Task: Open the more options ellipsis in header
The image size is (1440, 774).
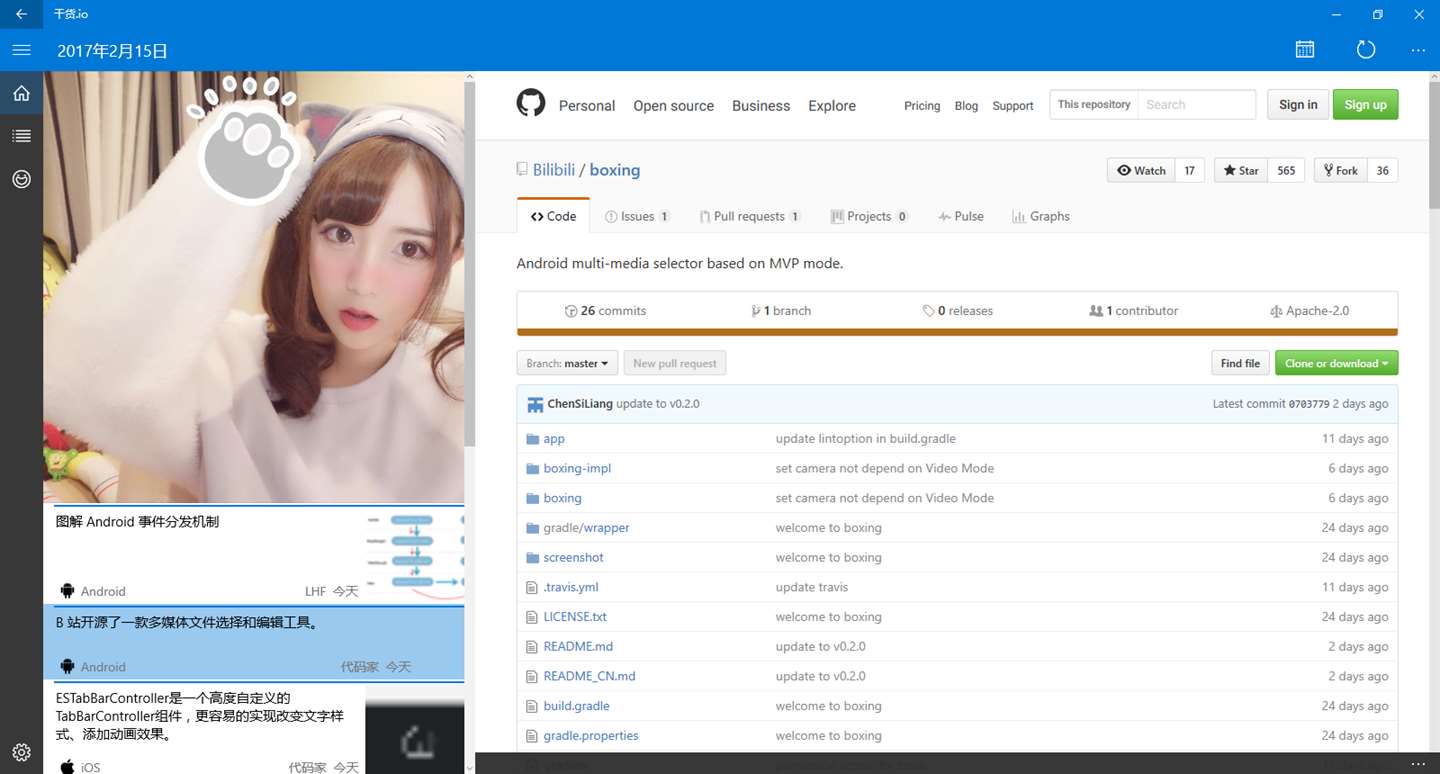Action: 1418,50
